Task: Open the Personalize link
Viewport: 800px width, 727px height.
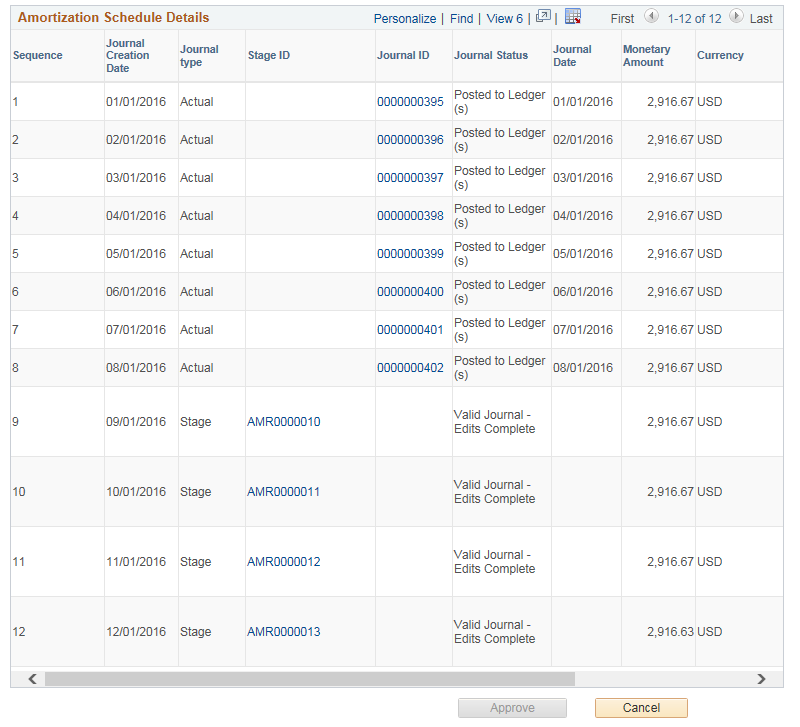Action: 405,19
